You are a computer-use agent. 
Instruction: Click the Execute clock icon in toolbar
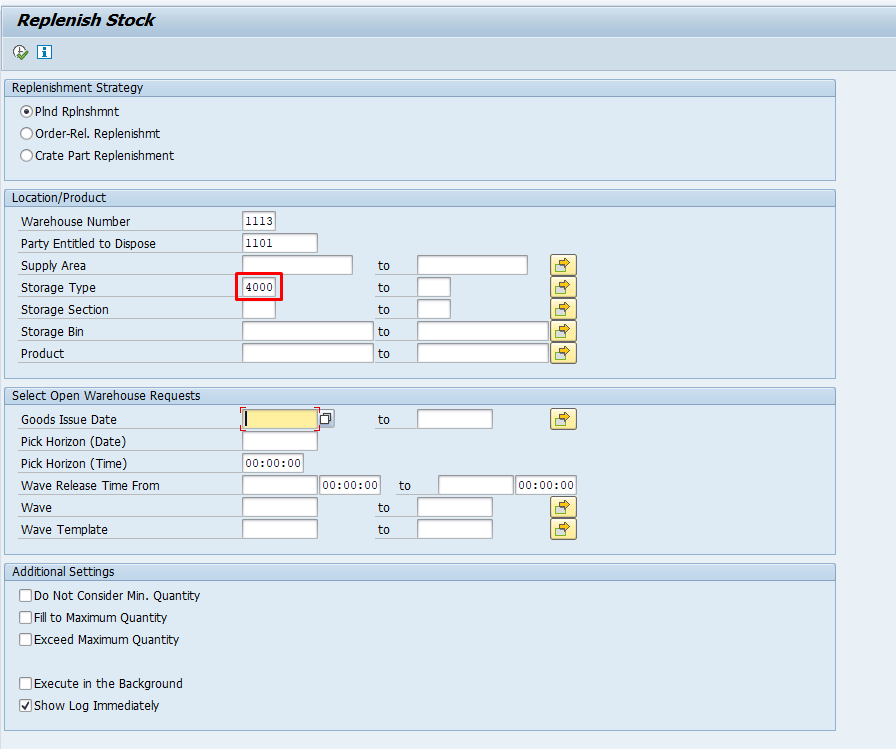pos(21,53)
